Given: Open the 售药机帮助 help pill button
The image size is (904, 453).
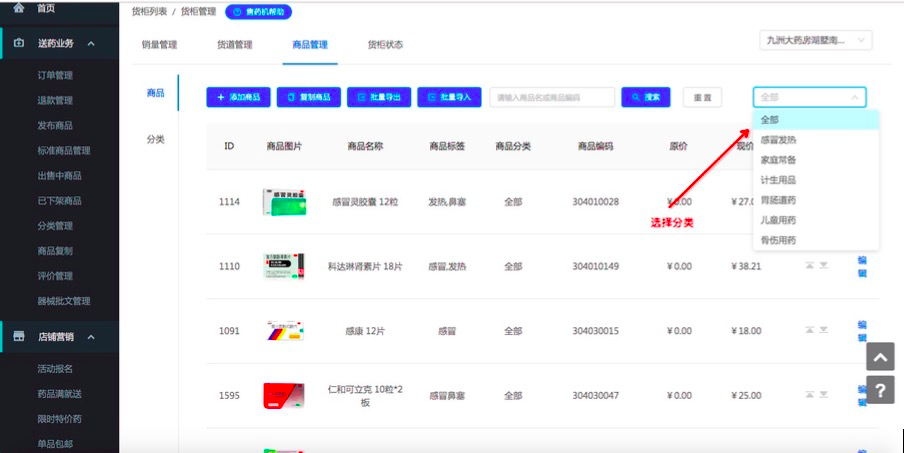Looking at the screenshot, I should (x=258, y=12).
